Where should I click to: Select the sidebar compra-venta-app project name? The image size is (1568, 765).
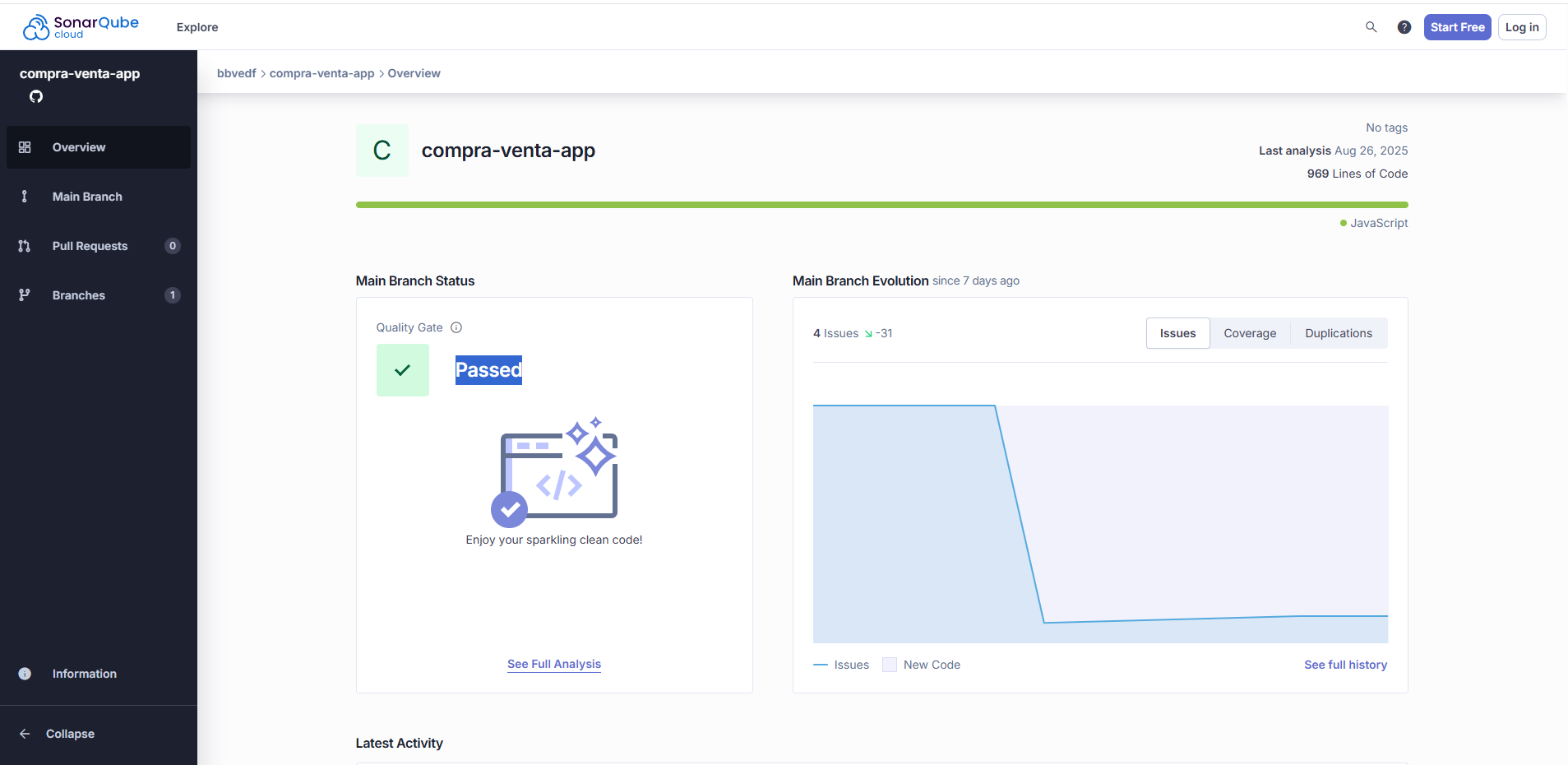80,73
